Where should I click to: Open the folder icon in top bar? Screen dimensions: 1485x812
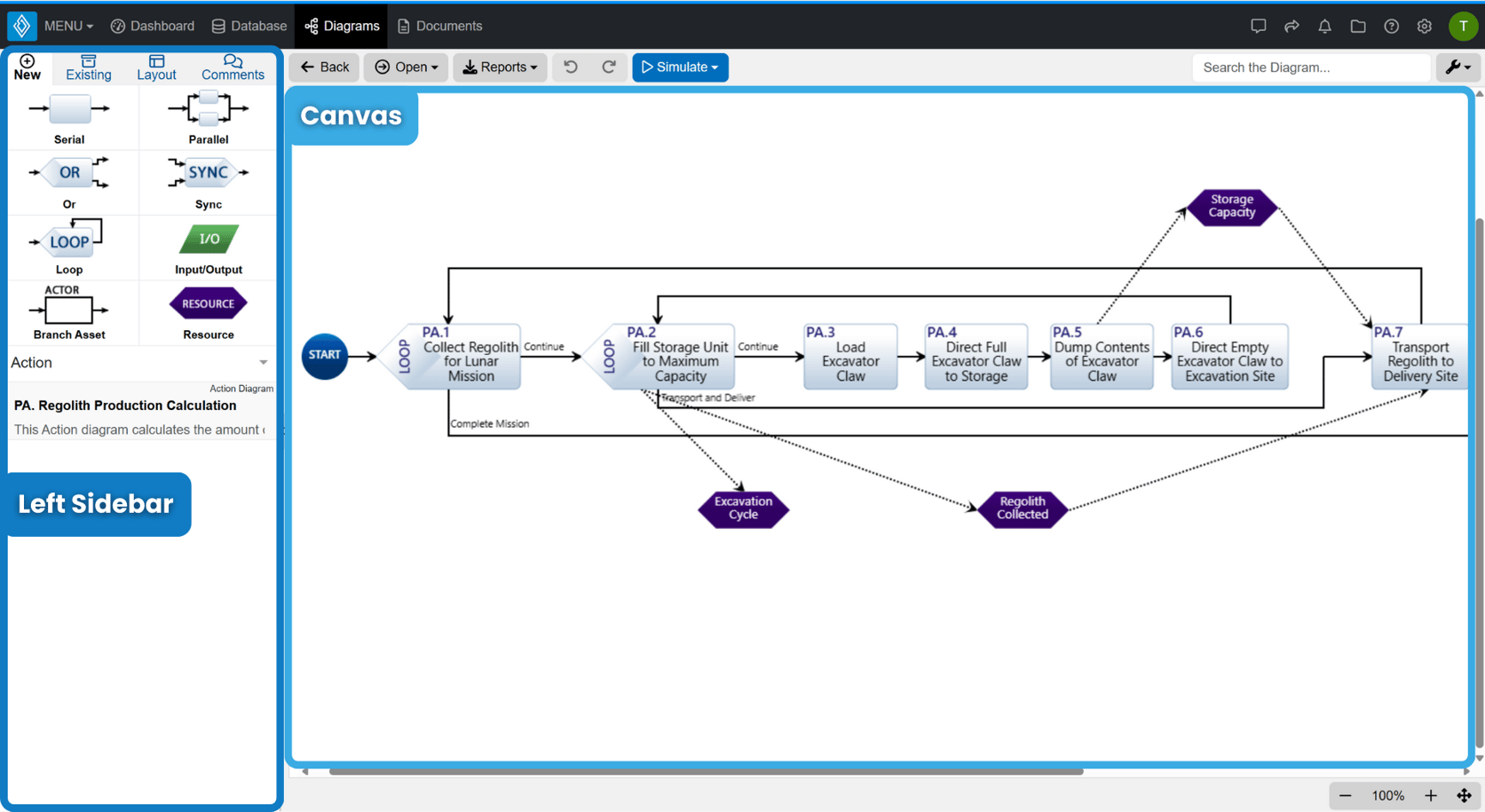tap(1358, 26)
